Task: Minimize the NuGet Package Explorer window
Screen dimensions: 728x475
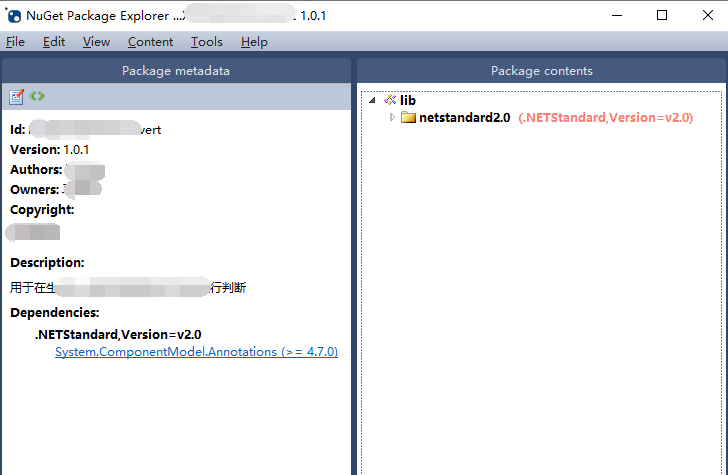Action: [617, 15]
